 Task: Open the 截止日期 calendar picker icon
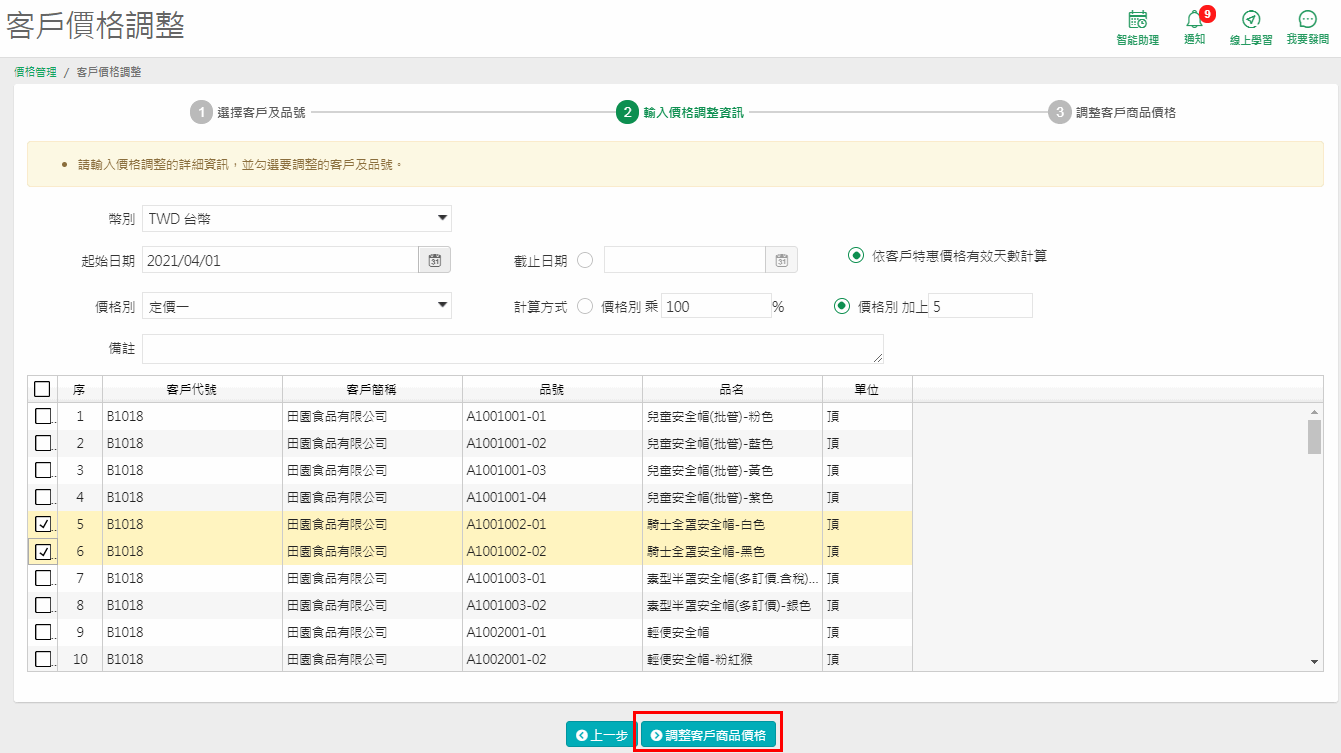point(782,260)
